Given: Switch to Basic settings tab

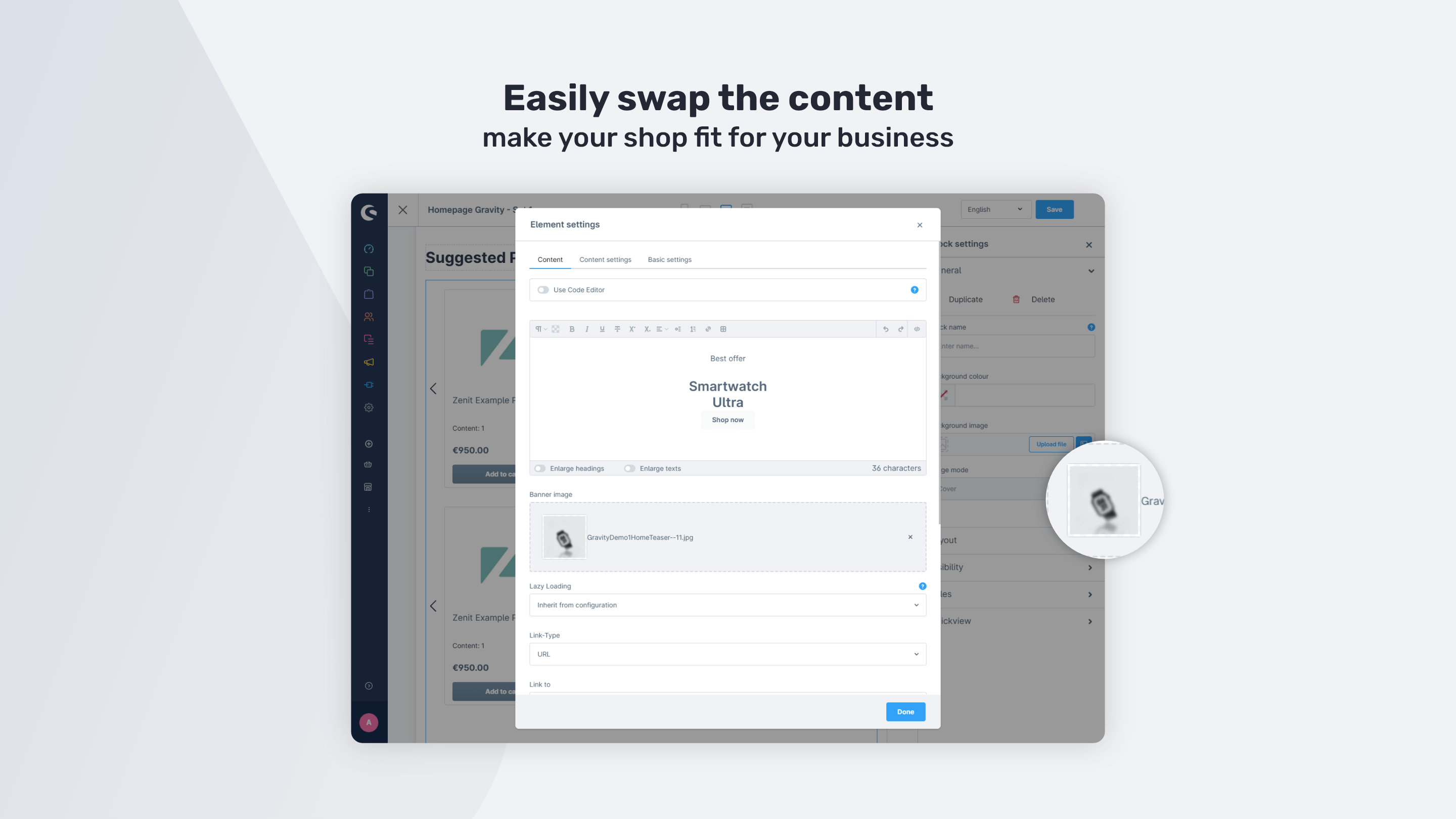Looking at the screenshot, I should pyautogui.click(x=670, y=259).
